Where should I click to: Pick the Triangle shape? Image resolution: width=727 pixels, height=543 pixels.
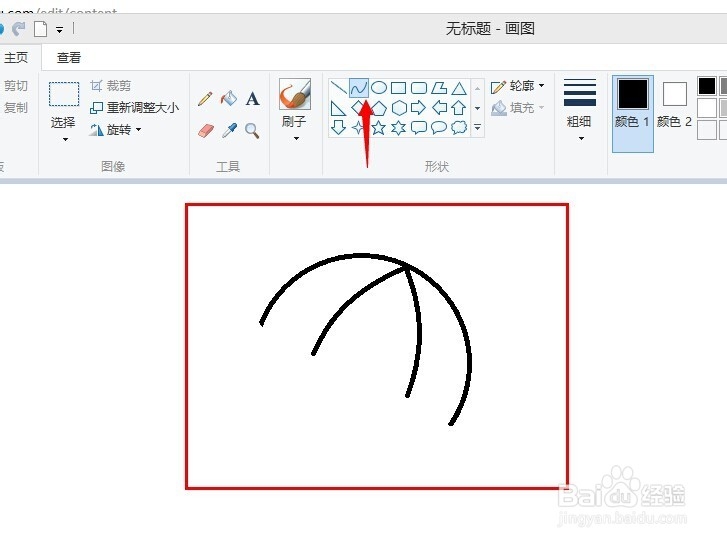coord(459,88)
